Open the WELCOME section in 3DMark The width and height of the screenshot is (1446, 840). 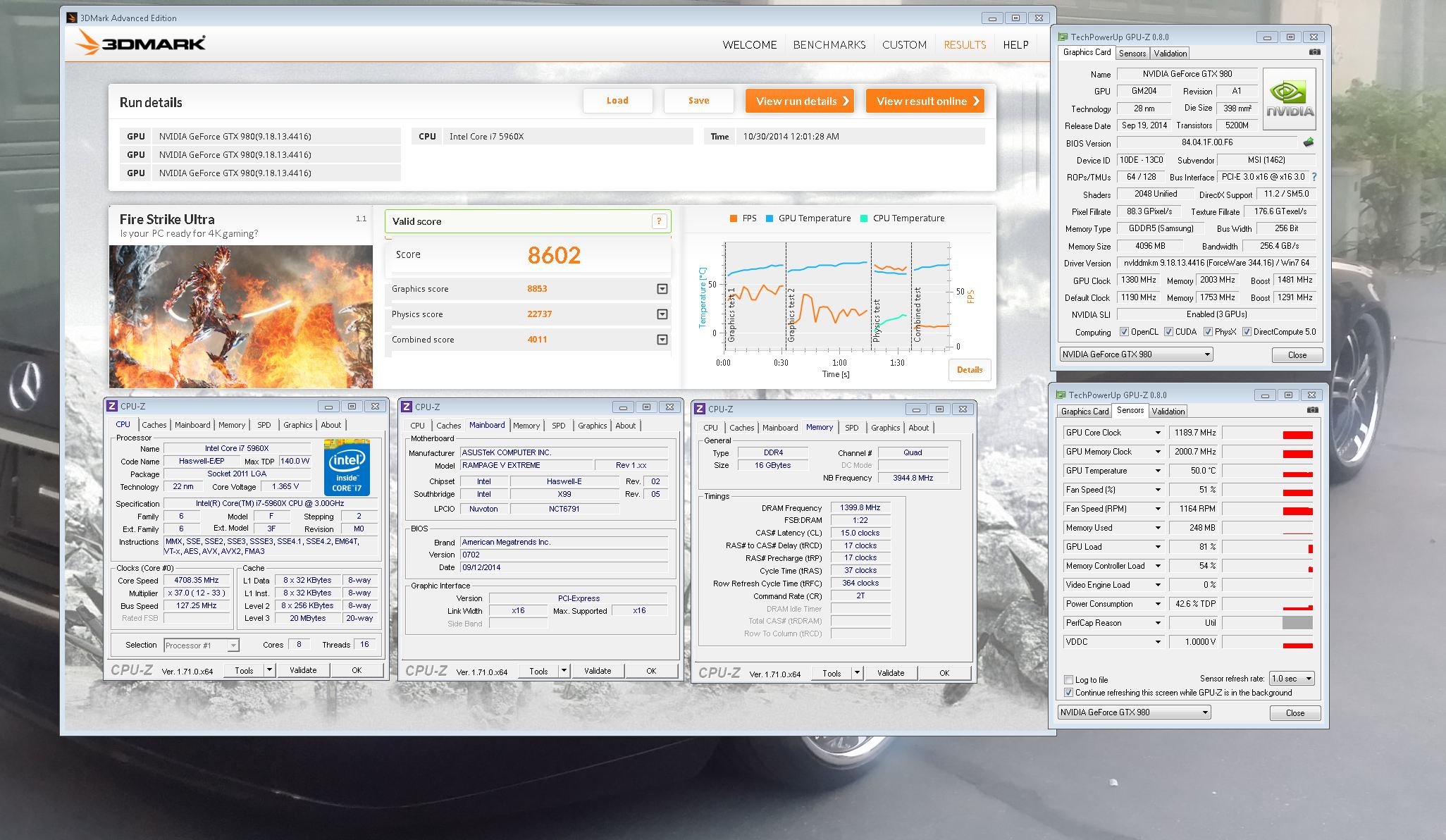point(749,44)
